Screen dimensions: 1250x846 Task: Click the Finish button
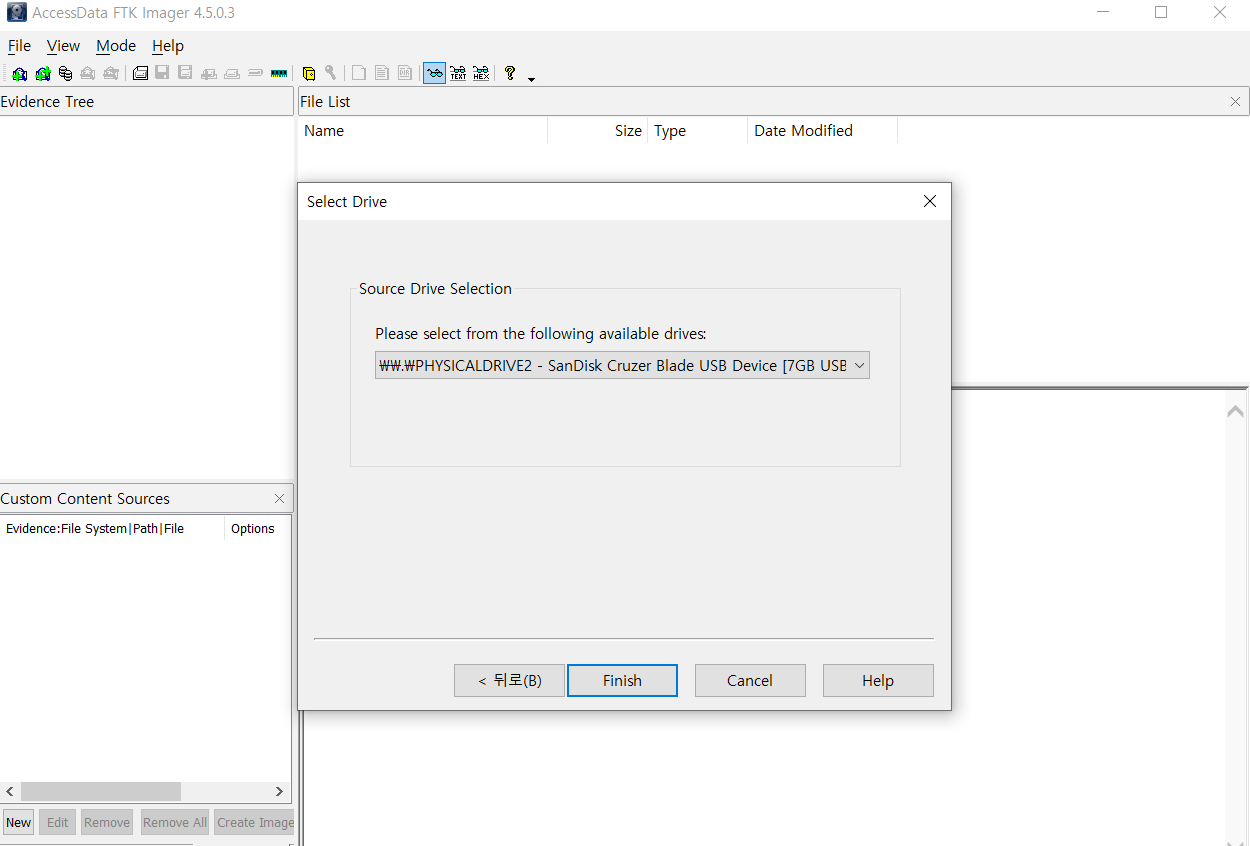[x=622, y=680]
